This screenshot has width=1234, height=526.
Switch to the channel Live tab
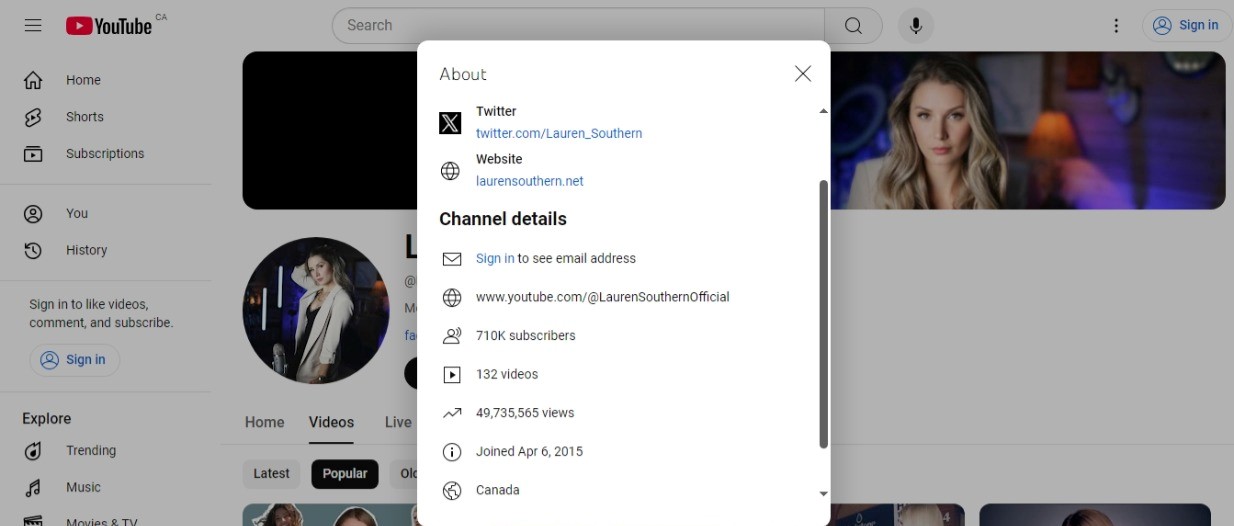tap(398, 422)
